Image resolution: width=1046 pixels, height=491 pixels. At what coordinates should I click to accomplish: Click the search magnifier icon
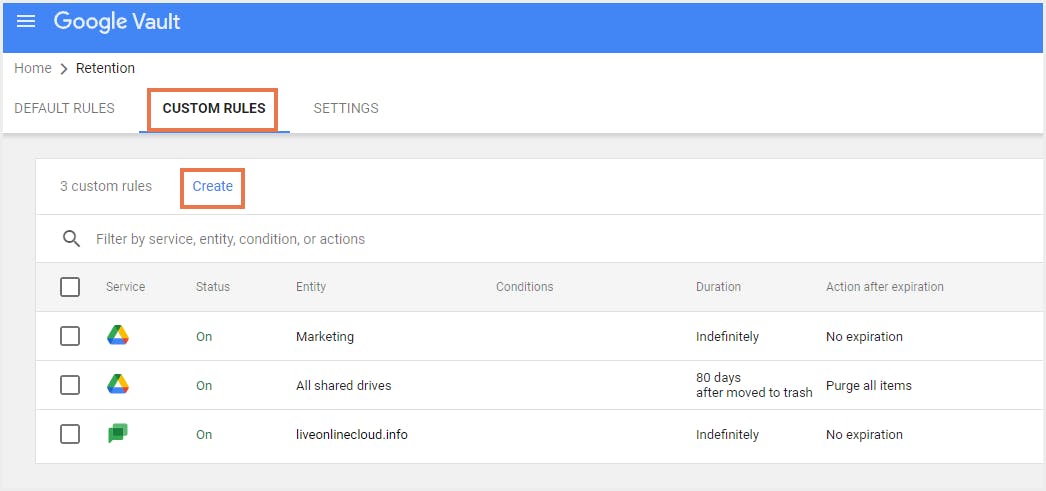pos(71,239)
